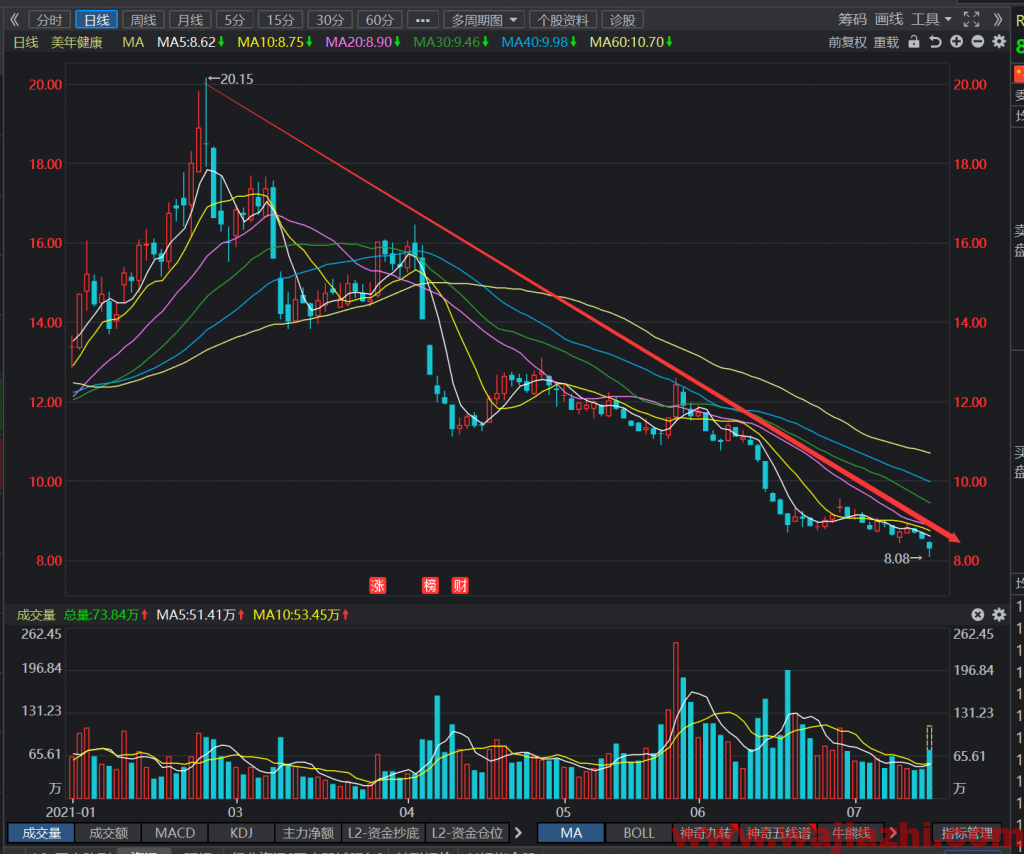Open 筹码 chip distribution

point(852,20)
